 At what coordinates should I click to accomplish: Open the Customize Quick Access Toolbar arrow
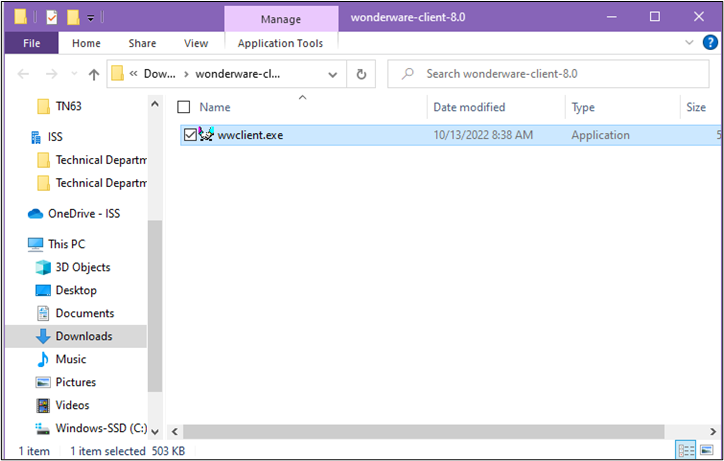90,18
